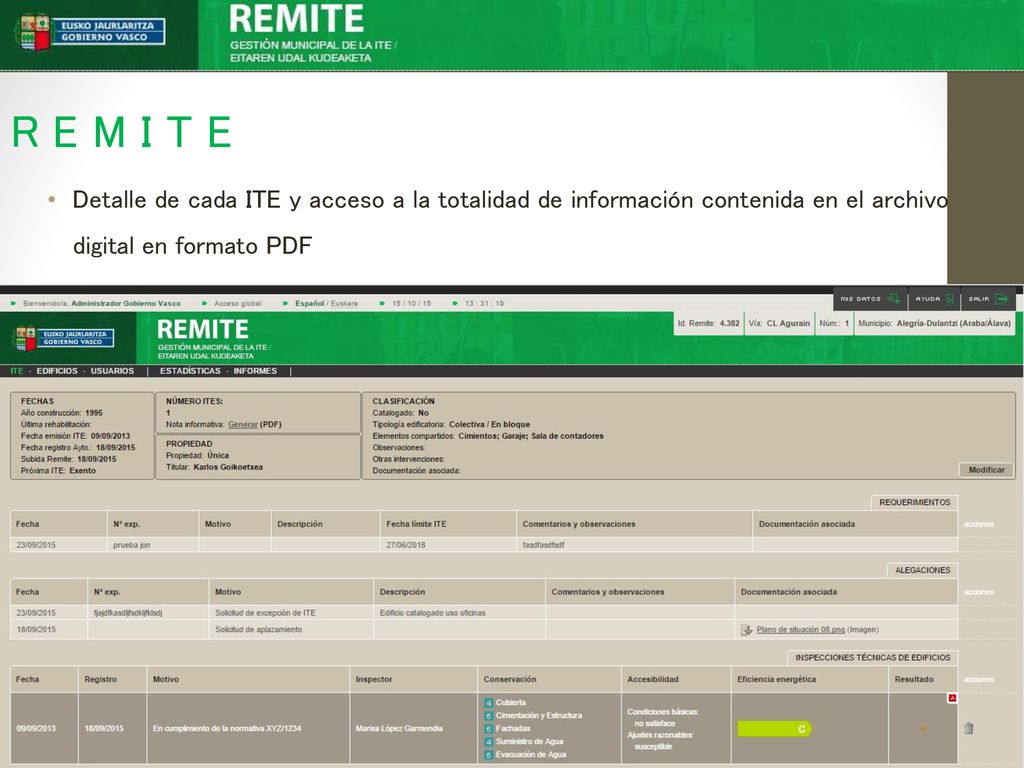Select INSPECCIONES TÉCNICAS DE EDIFICIOS tab
This screenshot has height=768, width=1024.
(x=872, y=658)
